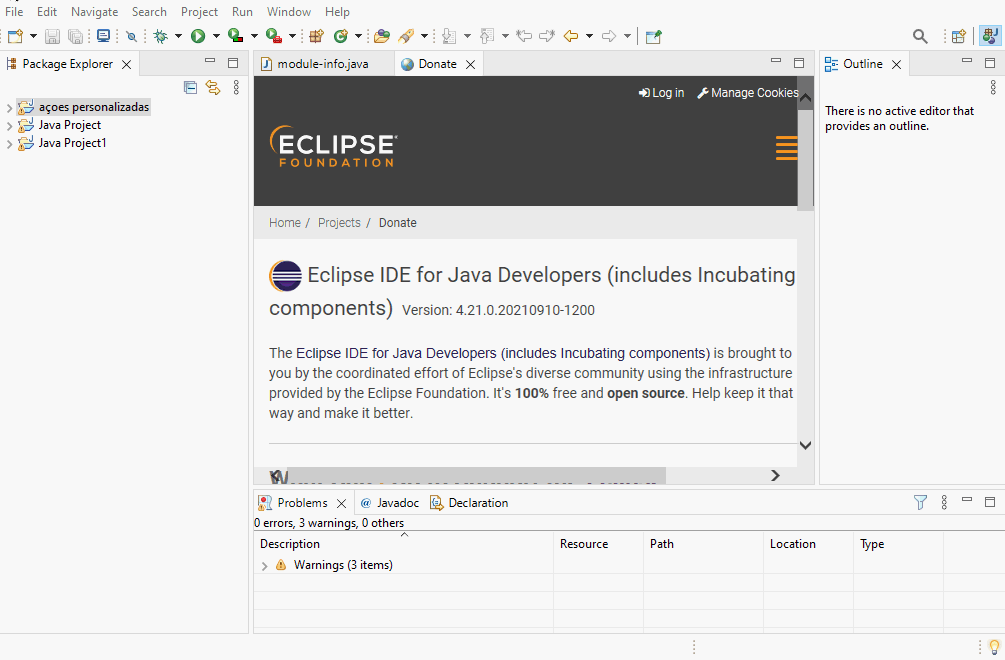Open the New wizard dropdown arrow

[x=33, y=37]
